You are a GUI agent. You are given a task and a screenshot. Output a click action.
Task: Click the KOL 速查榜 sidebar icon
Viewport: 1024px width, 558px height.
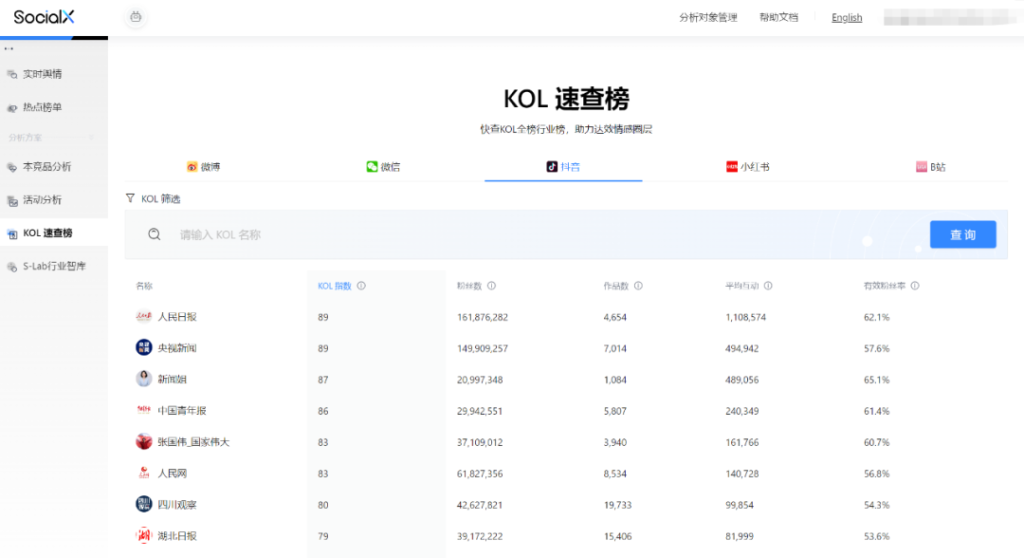12,233
